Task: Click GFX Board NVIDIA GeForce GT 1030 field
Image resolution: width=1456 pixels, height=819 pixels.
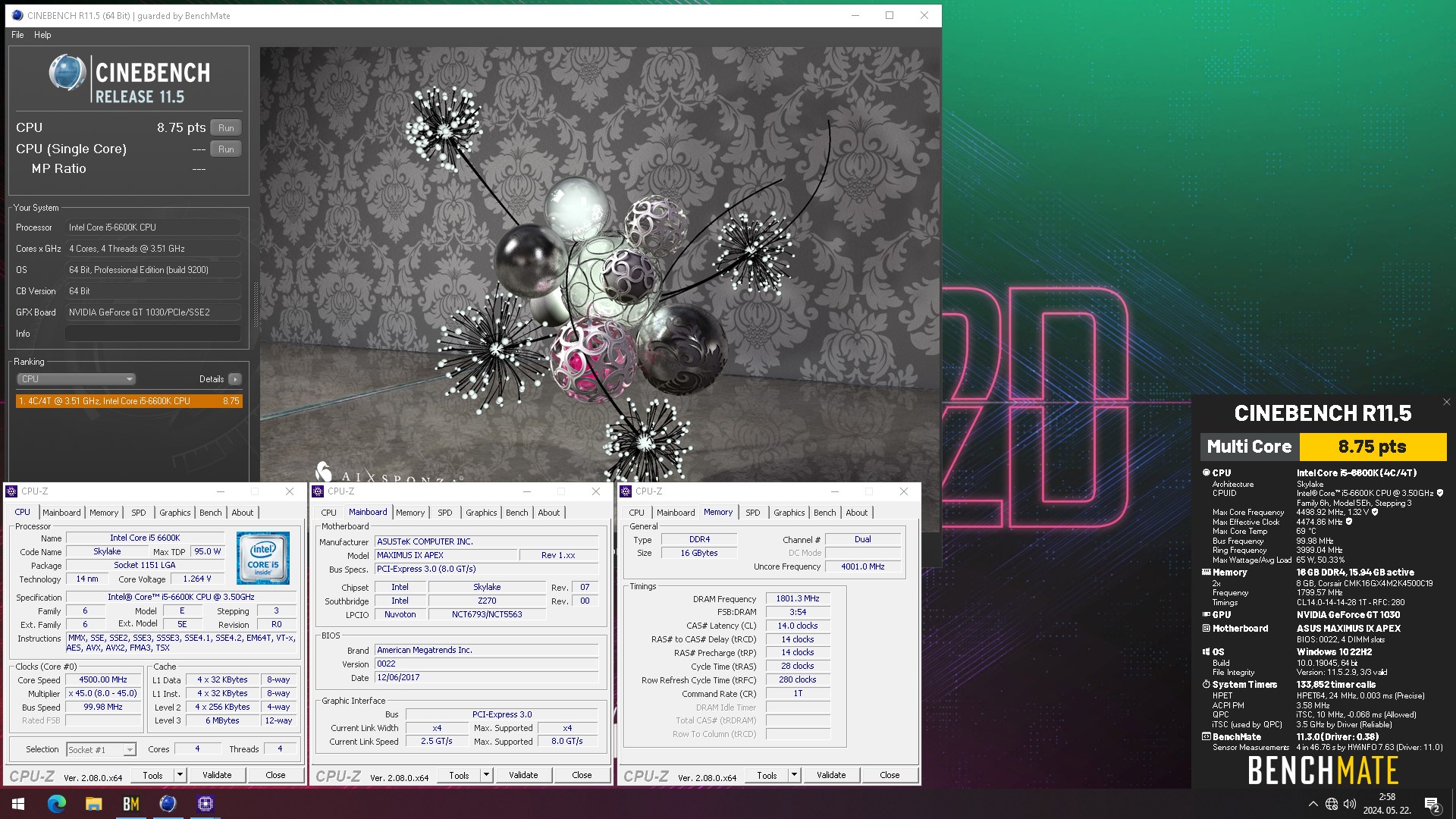Action: point(152,312)
